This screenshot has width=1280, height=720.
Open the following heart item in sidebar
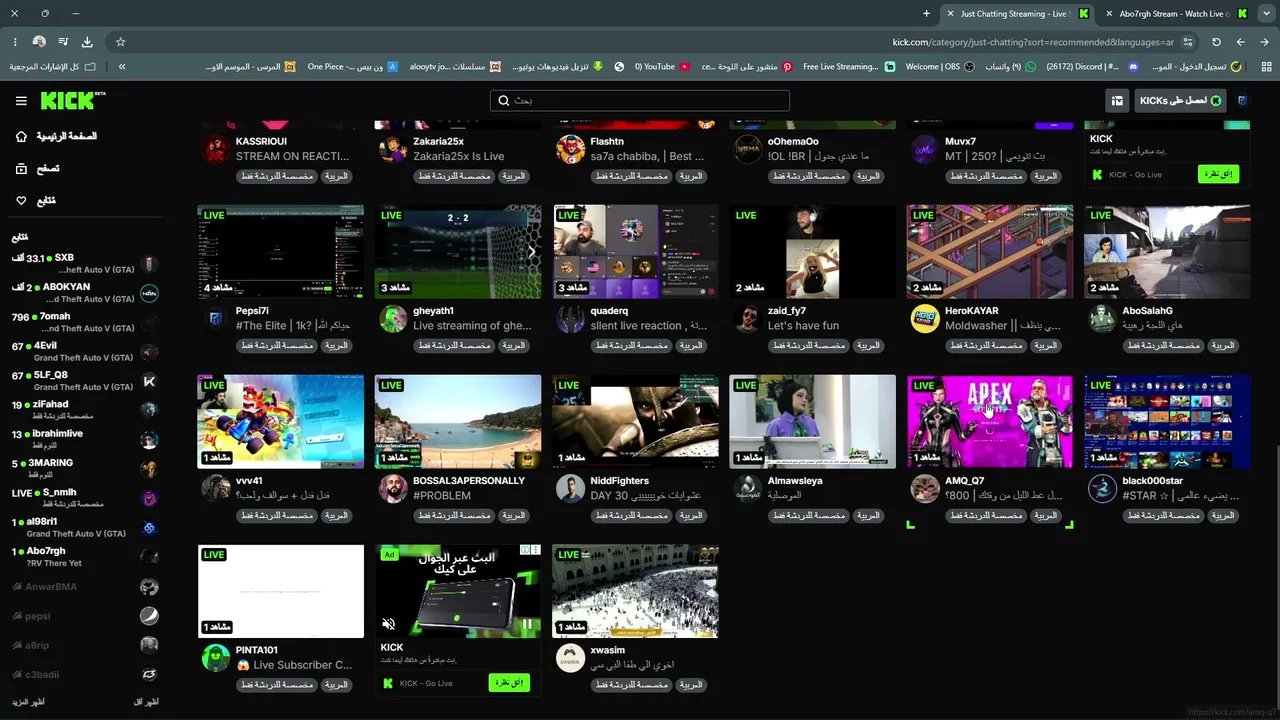[x=38, y=201]
